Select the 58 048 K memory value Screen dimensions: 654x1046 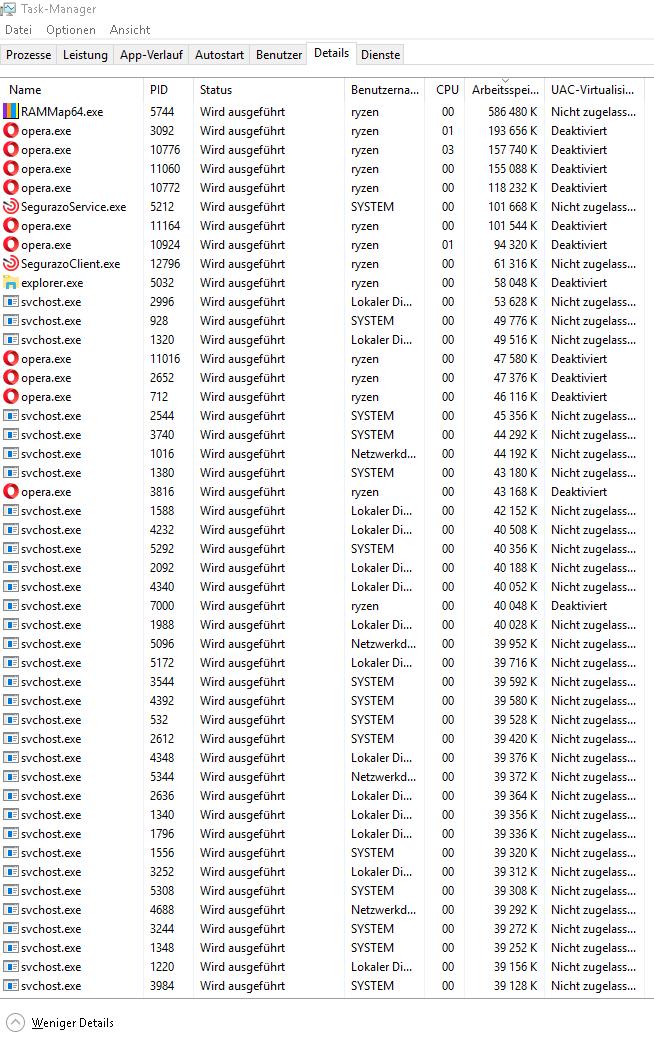tap(516, 283)
